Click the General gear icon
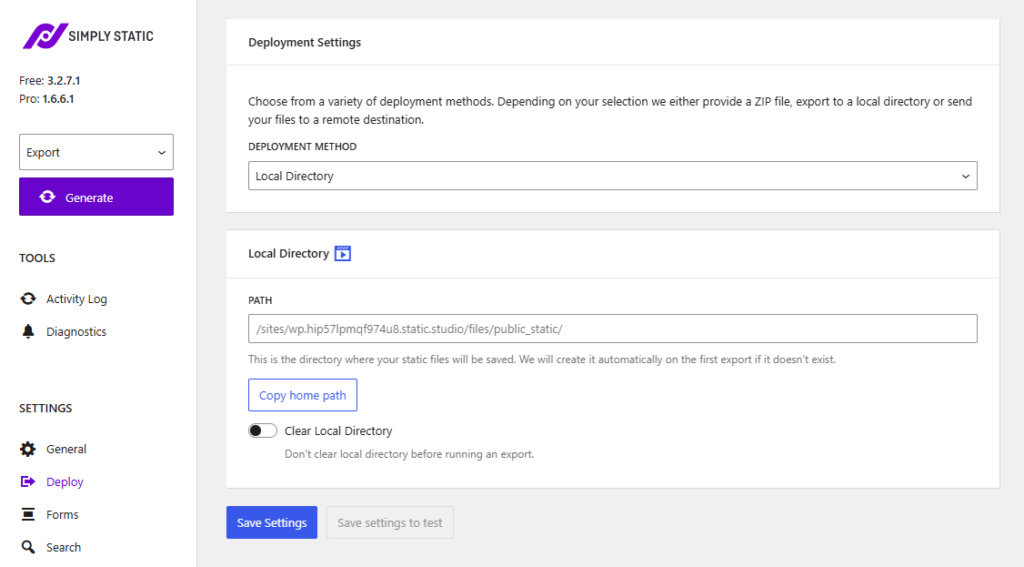The image size is (1024, 567). pyautogui.click(x=28, y=449)
